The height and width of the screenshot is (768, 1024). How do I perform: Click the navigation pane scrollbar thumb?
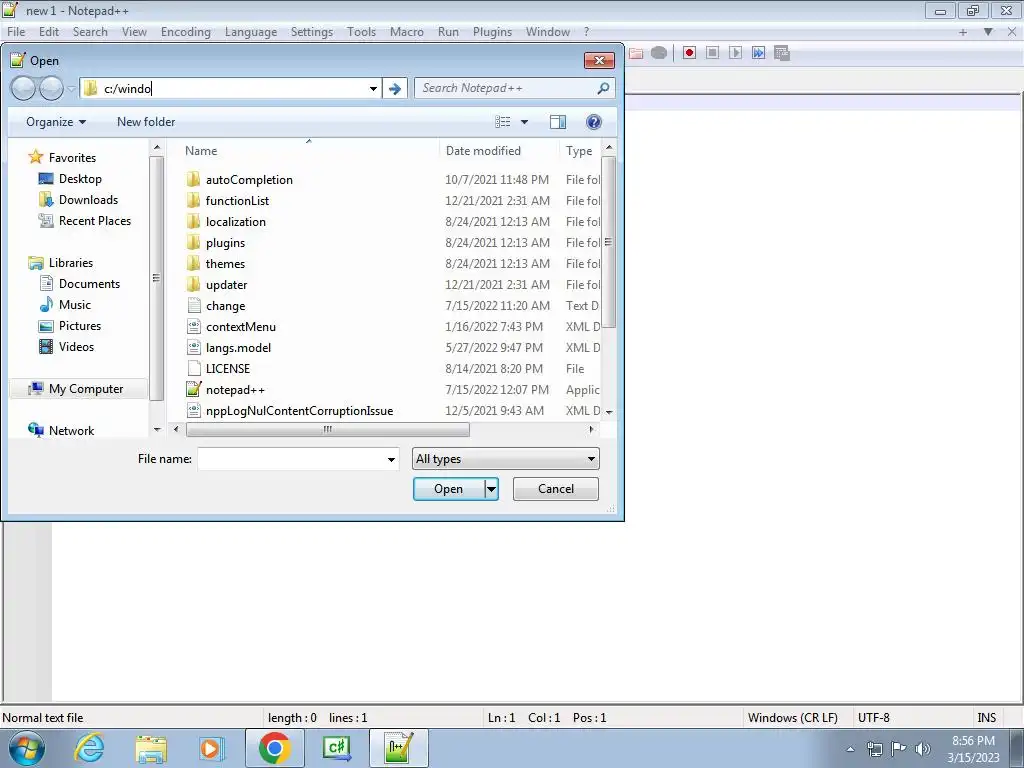coord(156,278)
